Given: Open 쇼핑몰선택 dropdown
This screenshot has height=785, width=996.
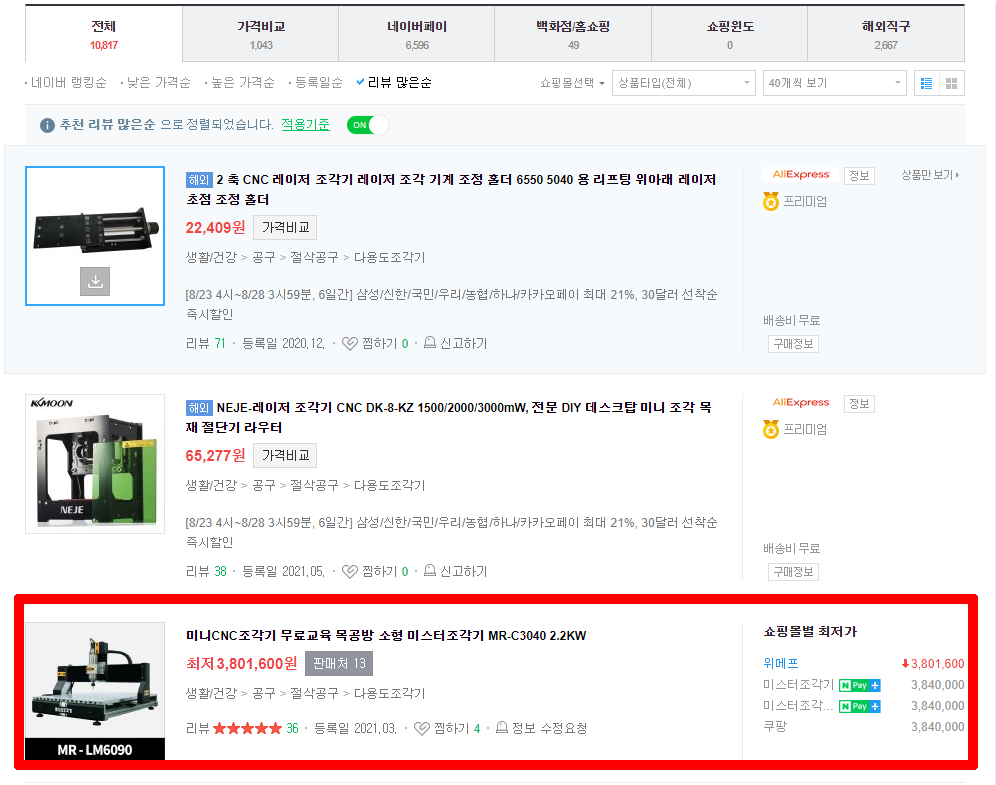Looking at the screenshot, I should coord(572,83).
